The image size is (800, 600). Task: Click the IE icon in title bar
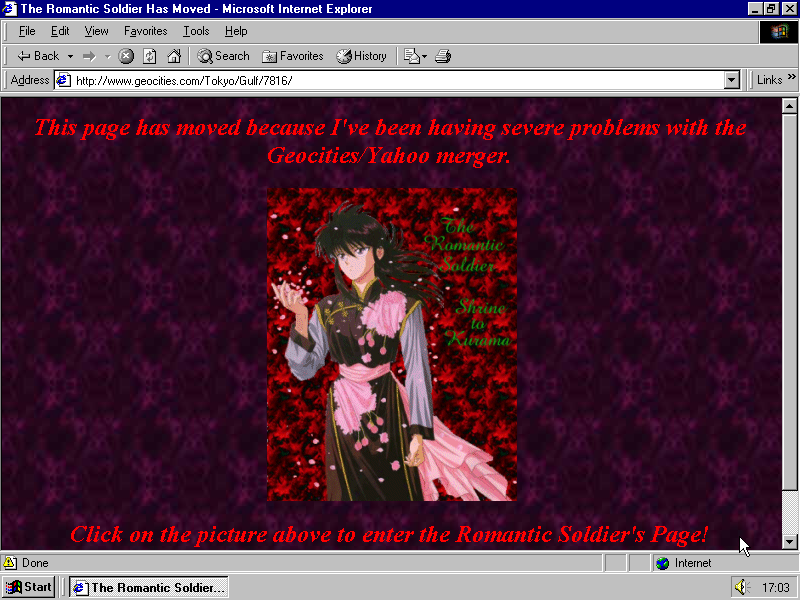10,9
